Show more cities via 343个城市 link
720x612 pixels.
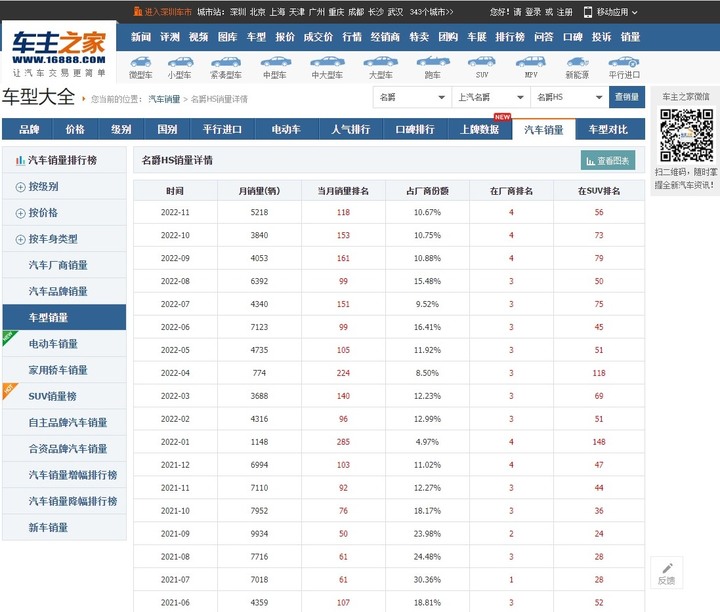[431, 12]
